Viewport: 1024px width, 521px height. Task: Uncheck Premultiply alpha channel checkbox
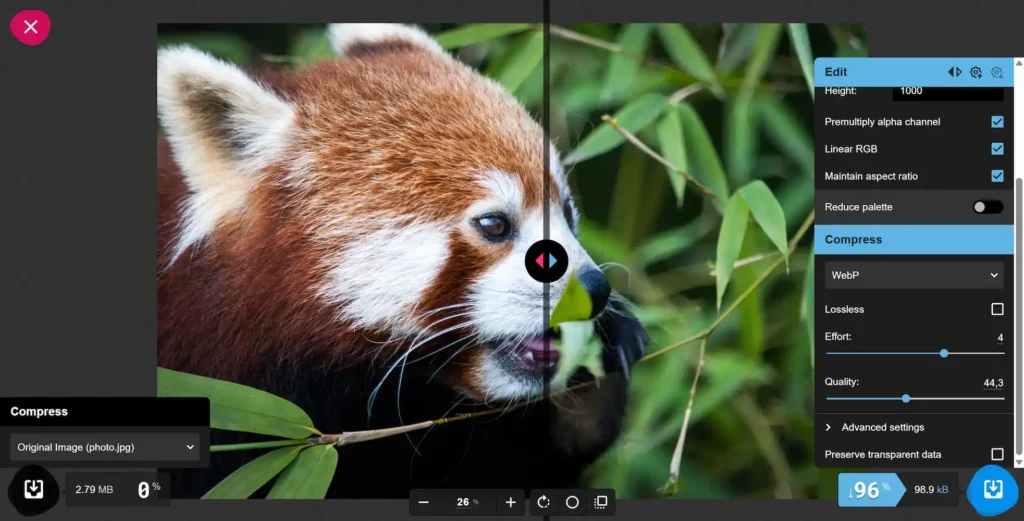(x=997, y=122)
